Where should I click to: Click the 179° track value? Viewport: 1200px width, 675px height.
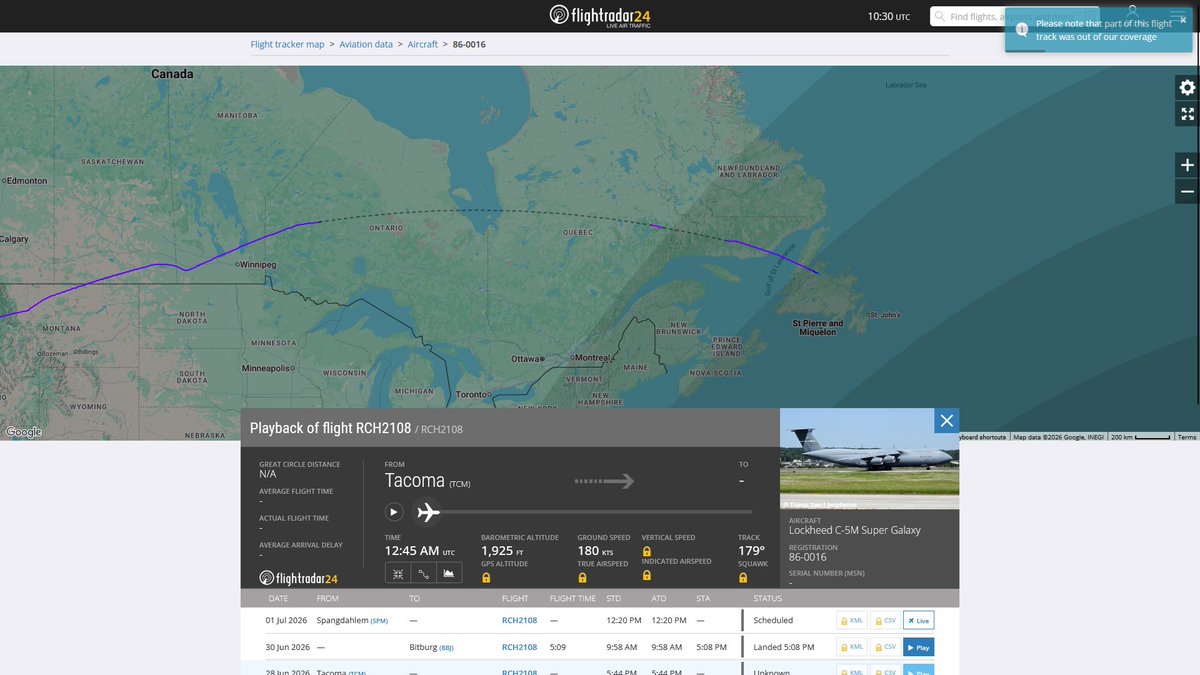pyautogui.click(x=751, y=550)
